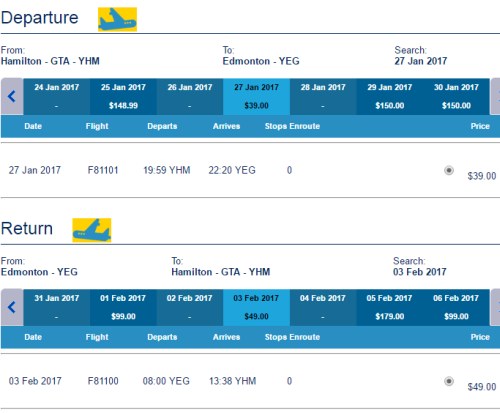Choose the 01 Feb 2017 $99.00 return tab

(123, 307)
